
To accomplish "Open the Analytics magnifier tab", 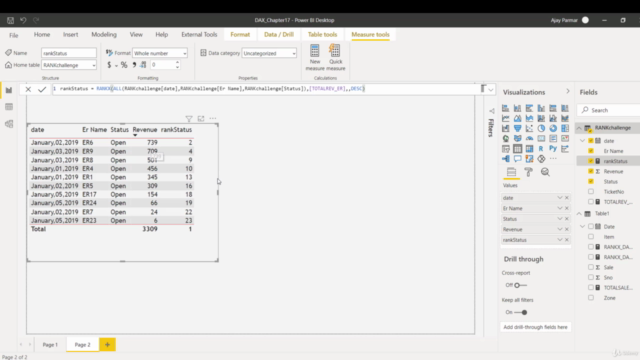I will [x=545, y=172].
